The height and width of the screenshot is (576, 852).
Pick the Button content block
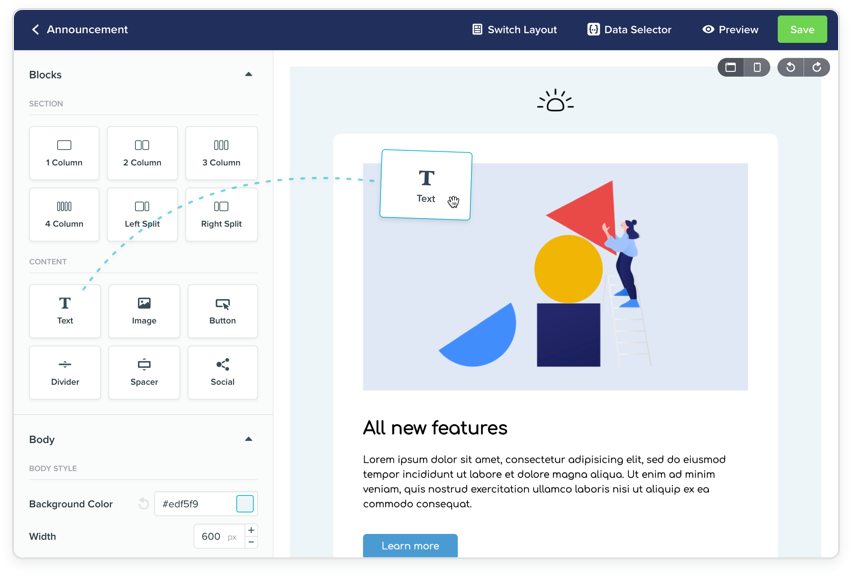[x=223, y=311]
